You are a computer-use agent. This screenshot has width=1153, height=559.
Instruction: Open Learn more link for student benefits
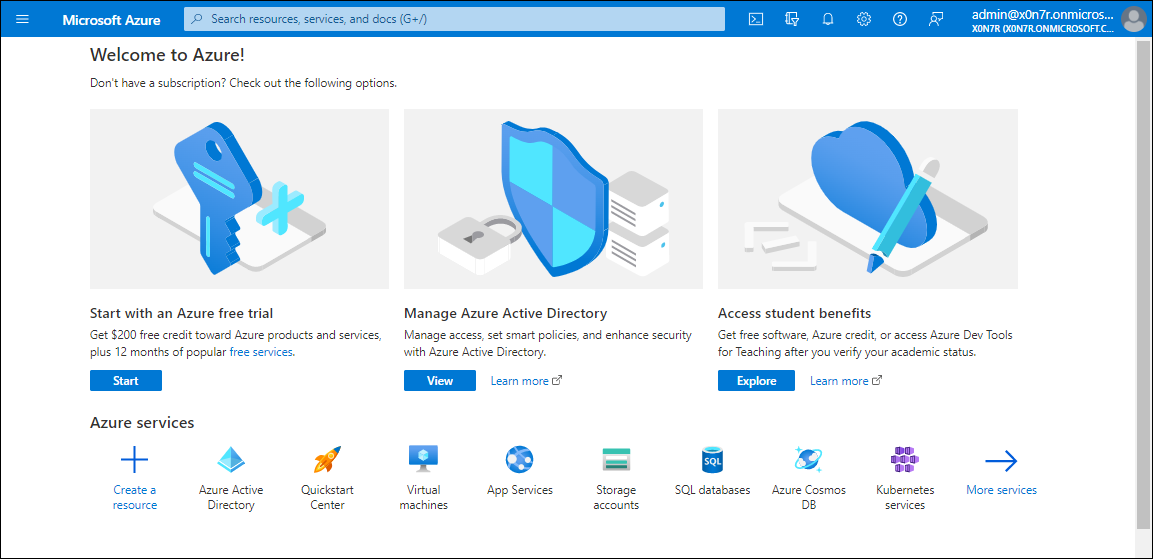tap(846, 381)
